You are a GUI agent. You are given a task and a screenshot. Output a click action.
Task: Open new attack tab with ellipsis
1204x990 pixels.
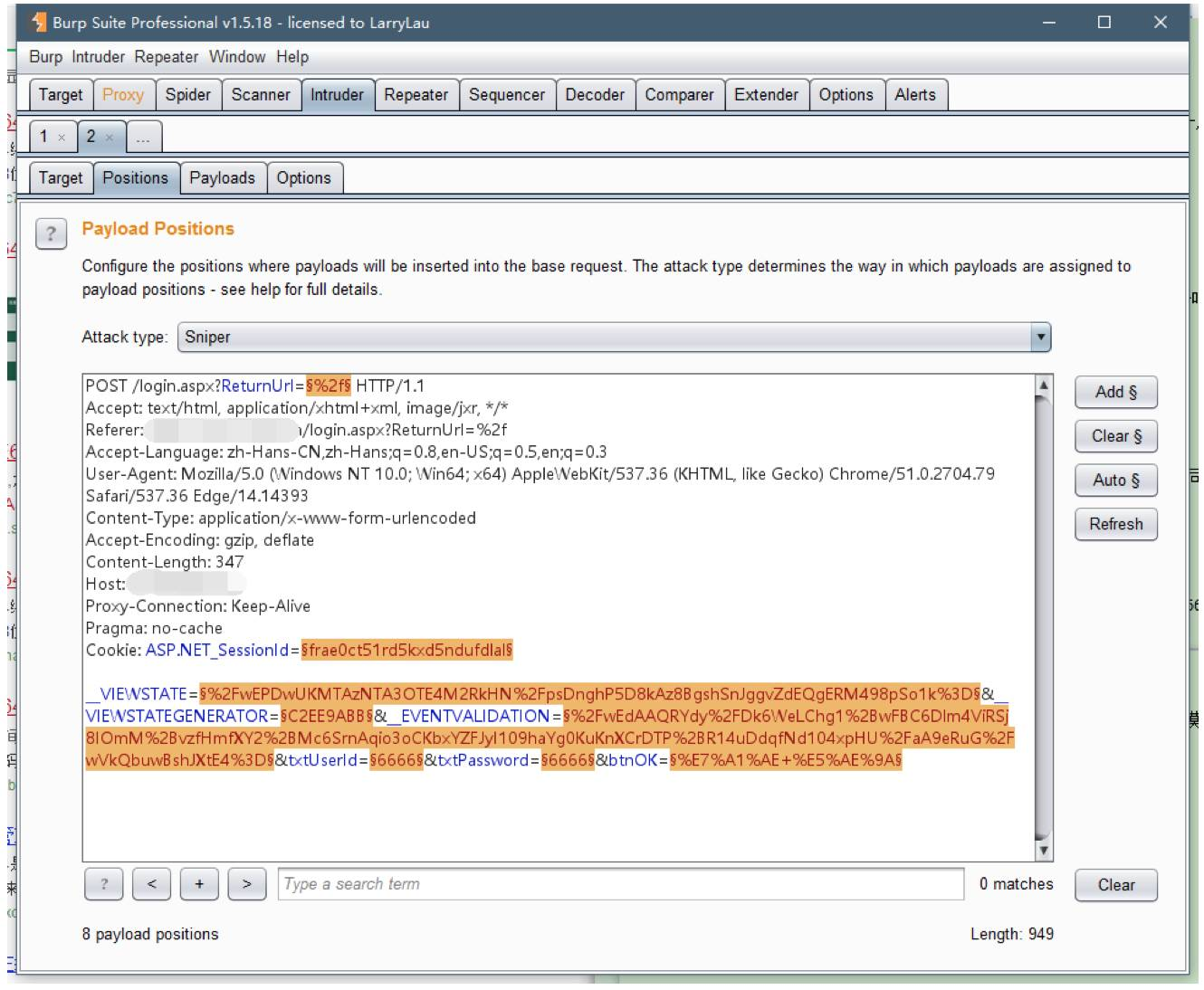tap(143, 138)
